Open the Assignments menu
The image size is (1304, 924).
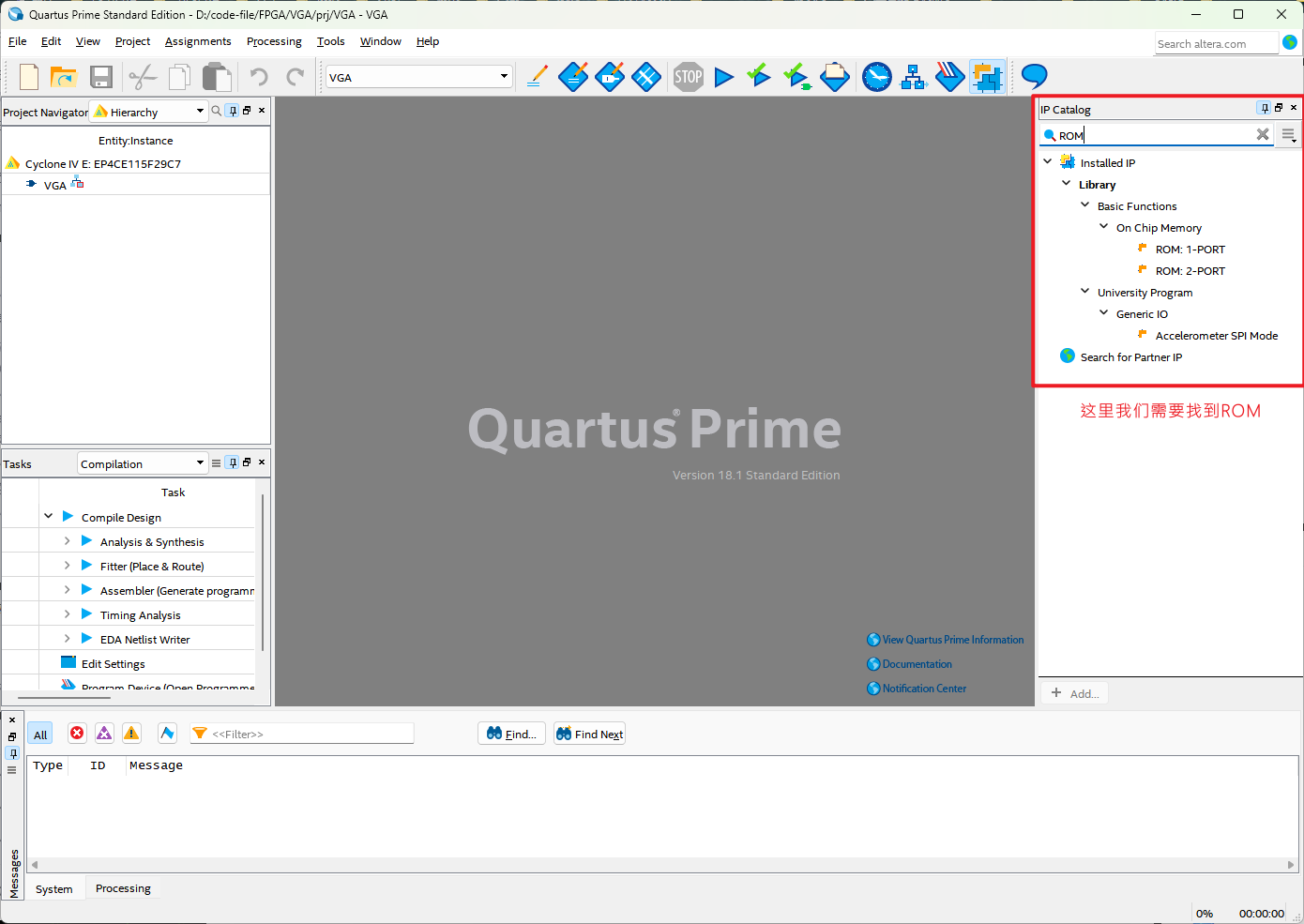tap(198, 41)
